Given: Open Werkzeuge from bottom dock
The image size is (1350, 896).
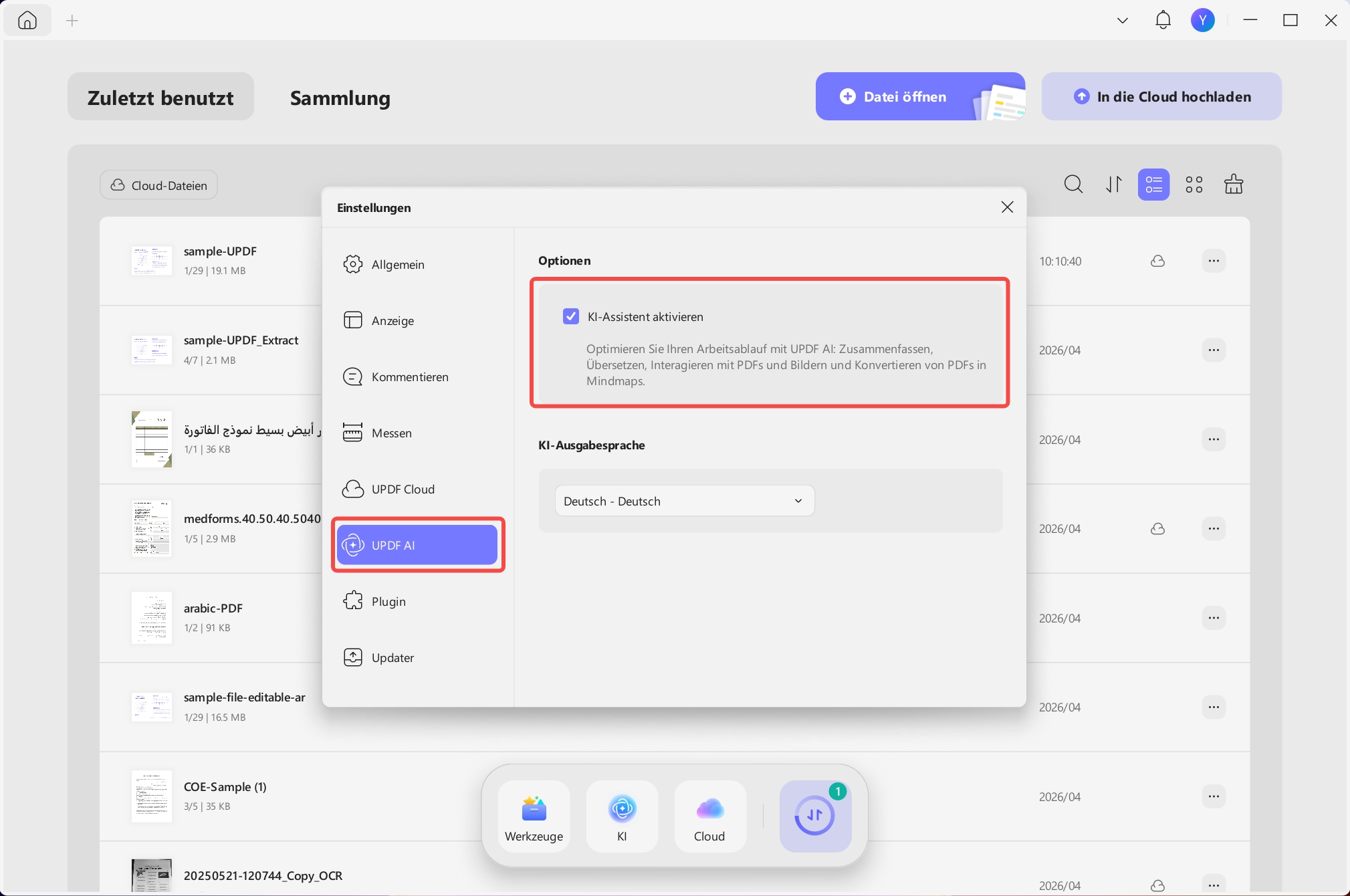Looking at the screenshot, I should coord(534,816).
